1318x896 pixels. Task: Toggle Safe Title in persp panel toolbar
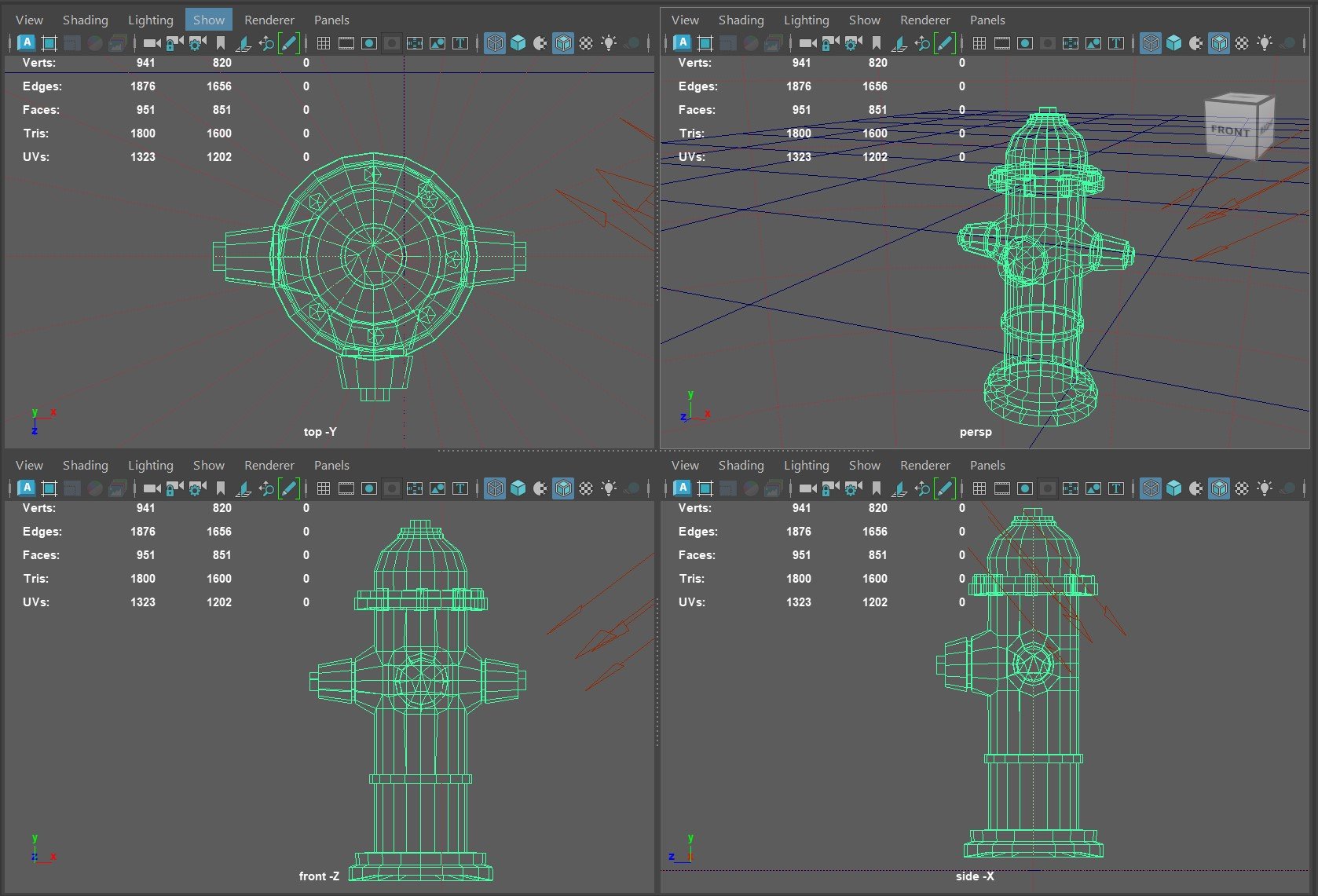pyautogui.click(x=1116, y=43)
